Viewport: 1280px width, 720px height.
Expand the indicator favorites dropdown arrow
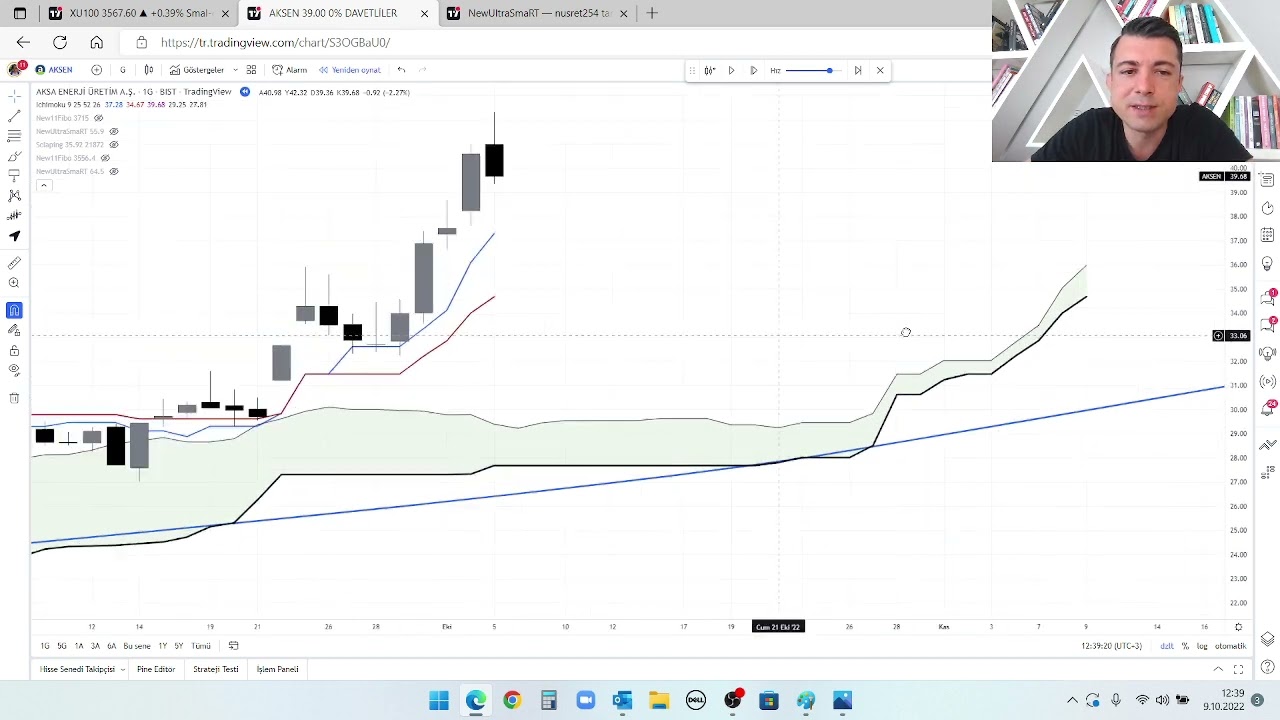point(235,70)
